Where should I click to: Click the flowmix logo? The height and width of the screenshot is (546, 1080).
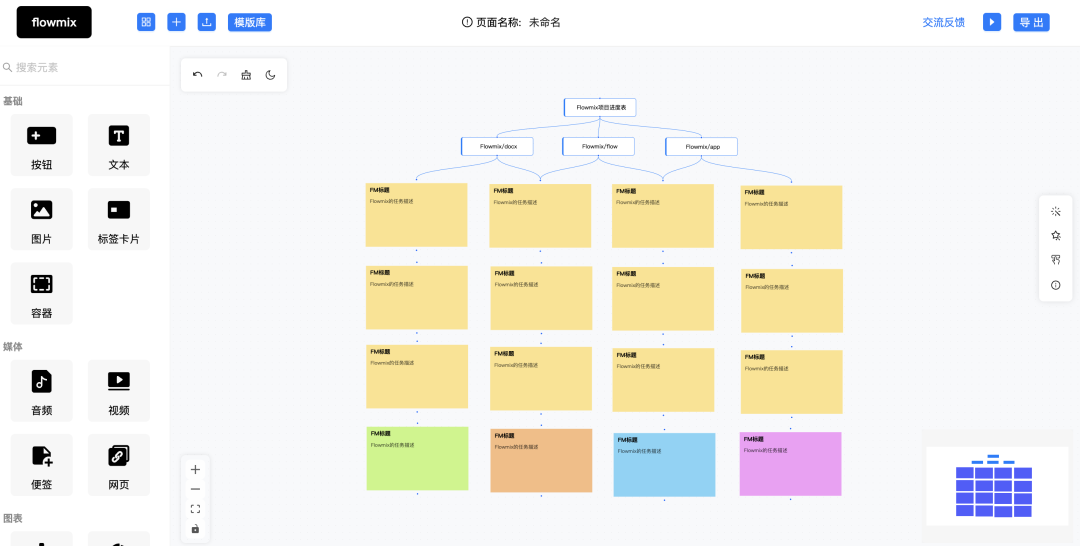click(x=54, y=22)
